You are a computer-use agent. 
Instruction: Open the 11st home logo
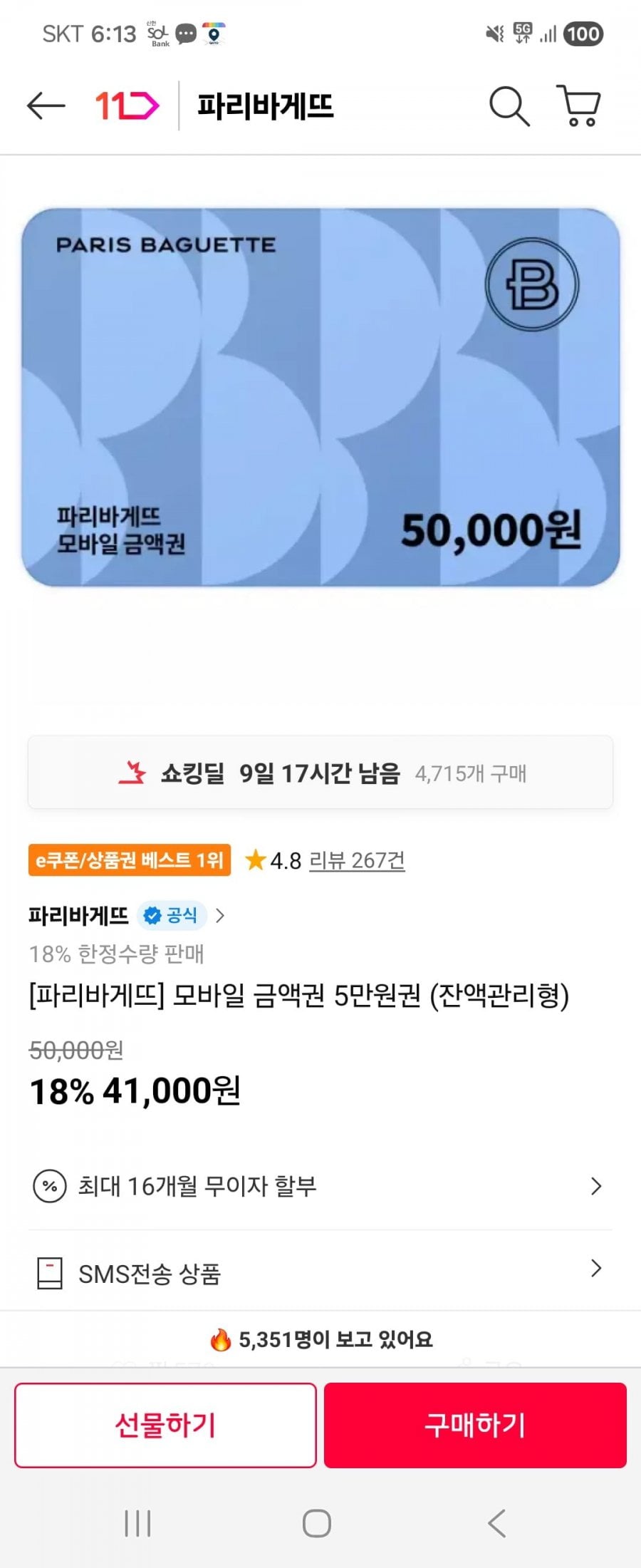point(127,106)
